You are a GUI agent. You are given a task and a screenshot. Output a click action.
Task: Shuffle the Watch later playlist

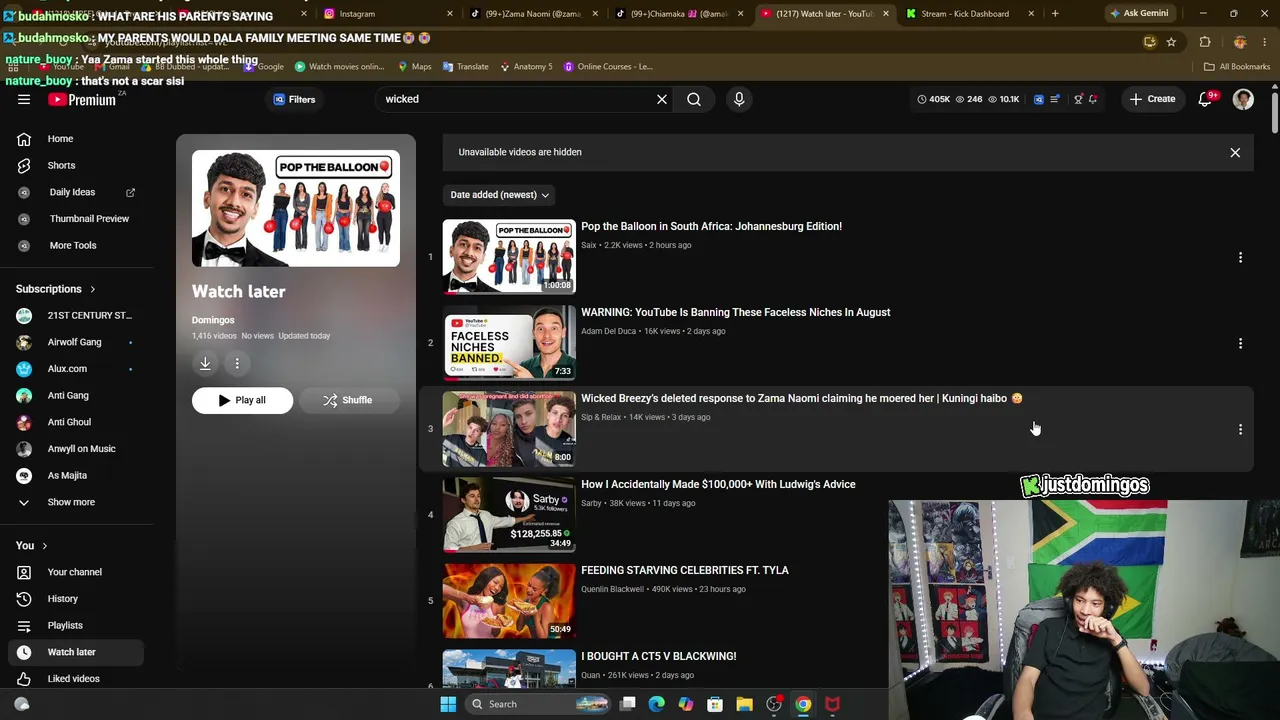pos(348,401)
